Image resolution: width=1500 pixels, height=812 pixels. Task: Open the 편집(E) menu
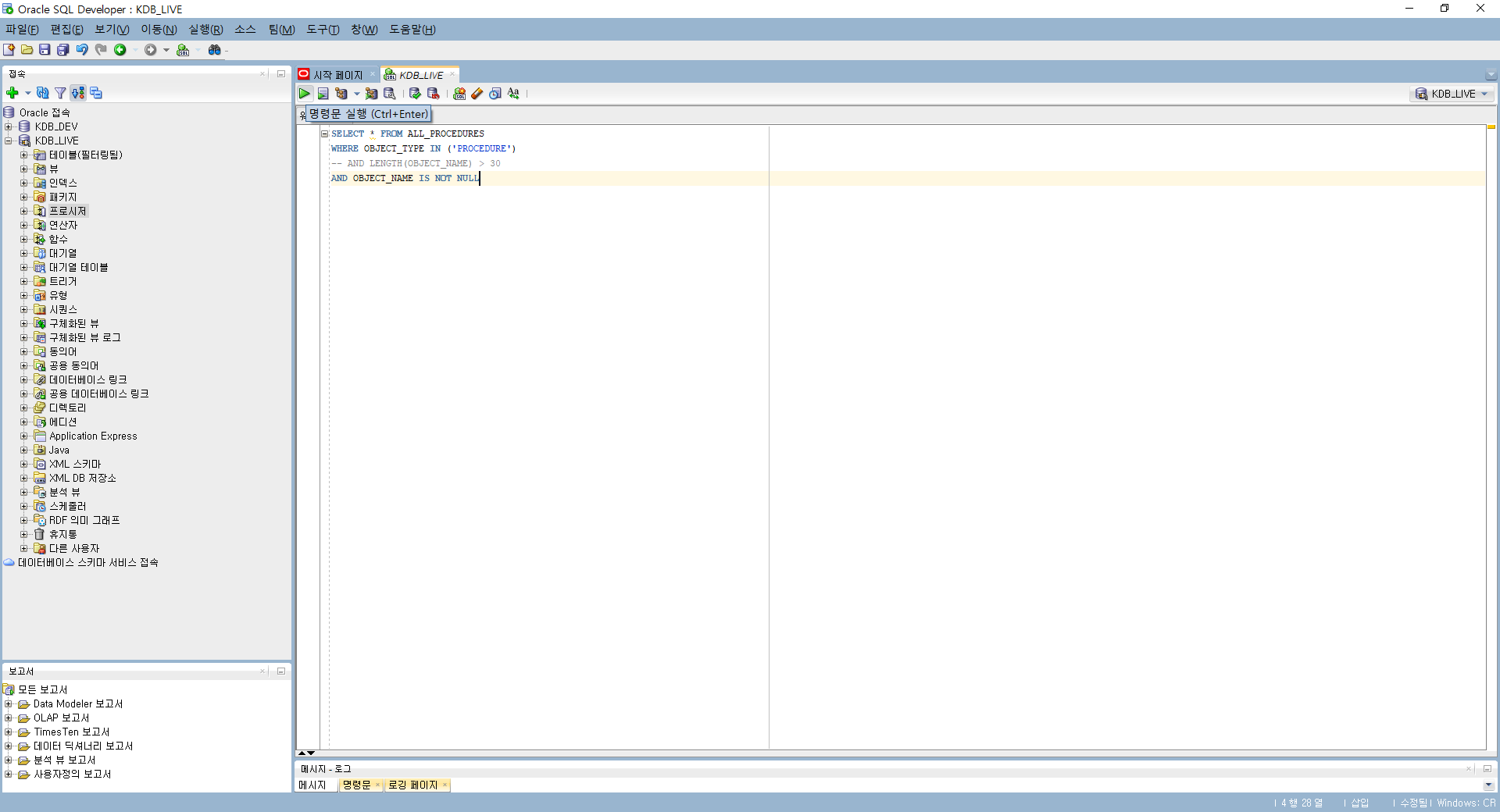click(66, 30)
